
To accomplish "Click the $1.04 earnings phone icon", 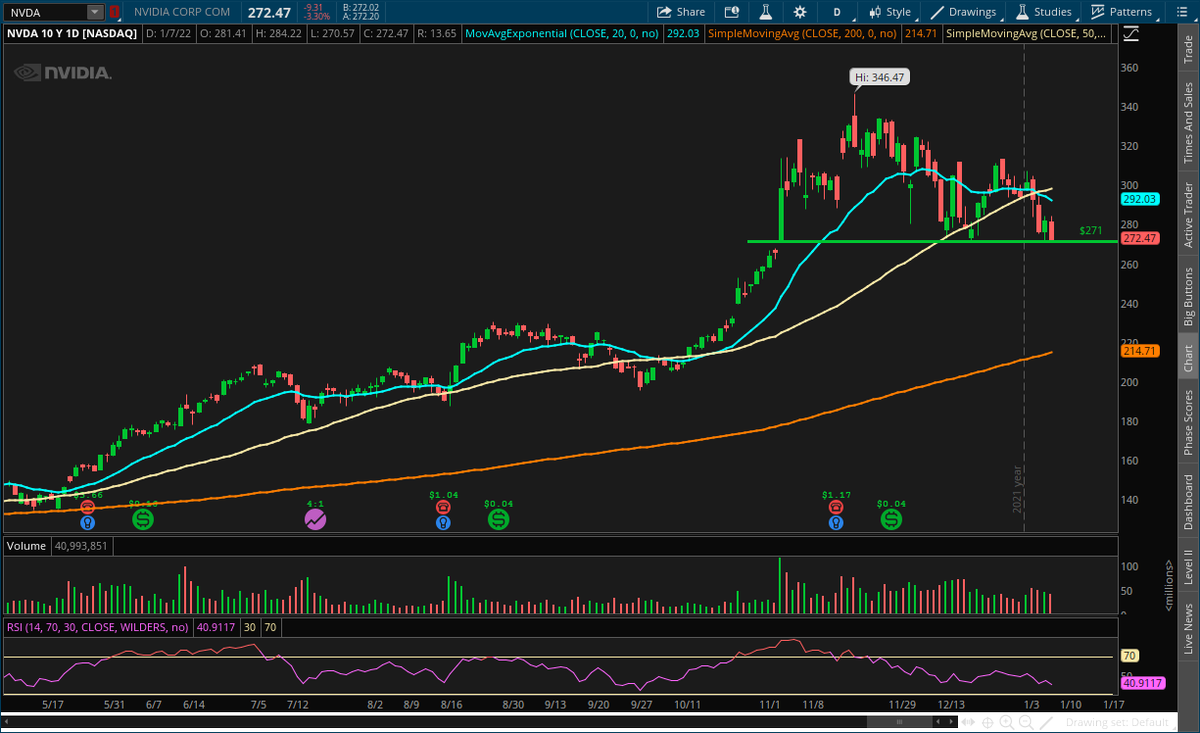I will pos(443,507).
